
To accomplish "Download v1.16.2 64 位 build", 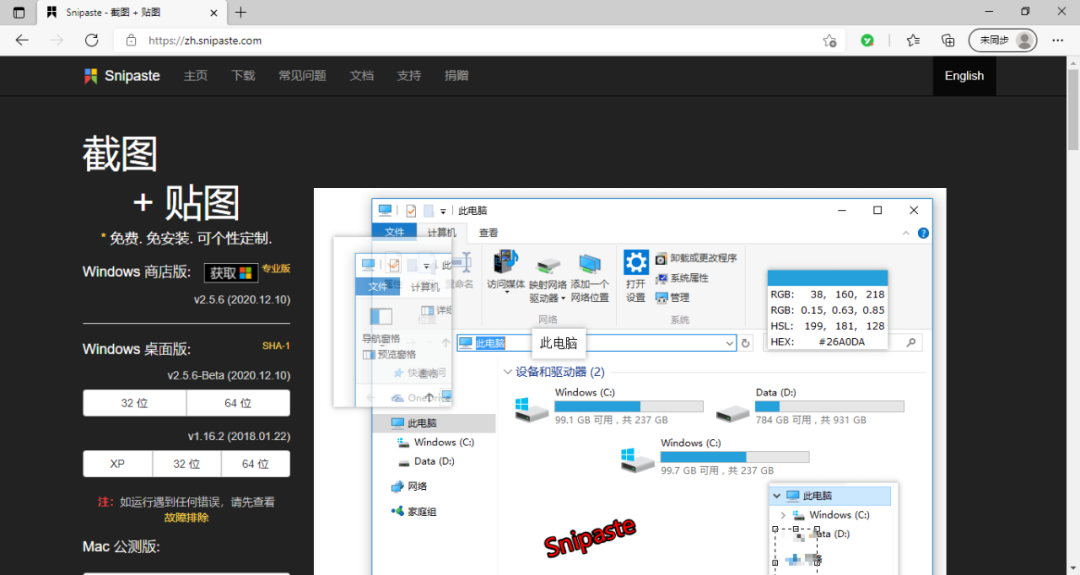I will click(x=256, y=463).
